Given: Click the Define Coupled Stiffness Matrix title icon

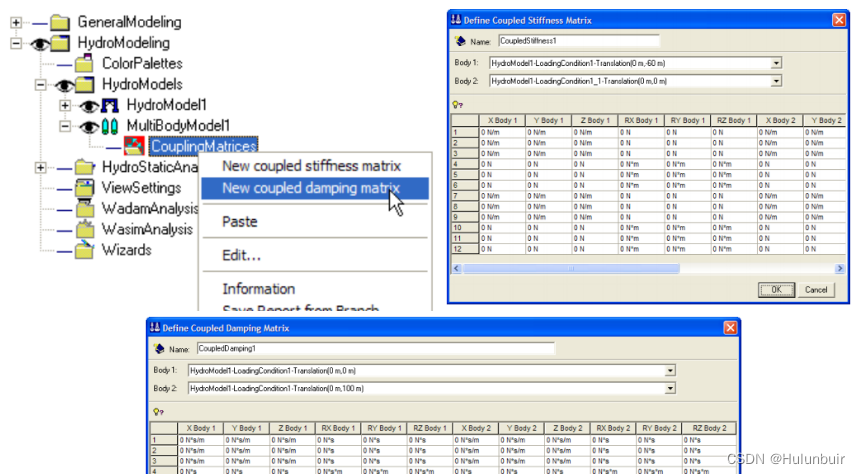Looking at the screenshot, I should pyautogui.click(x=456, y=20).
